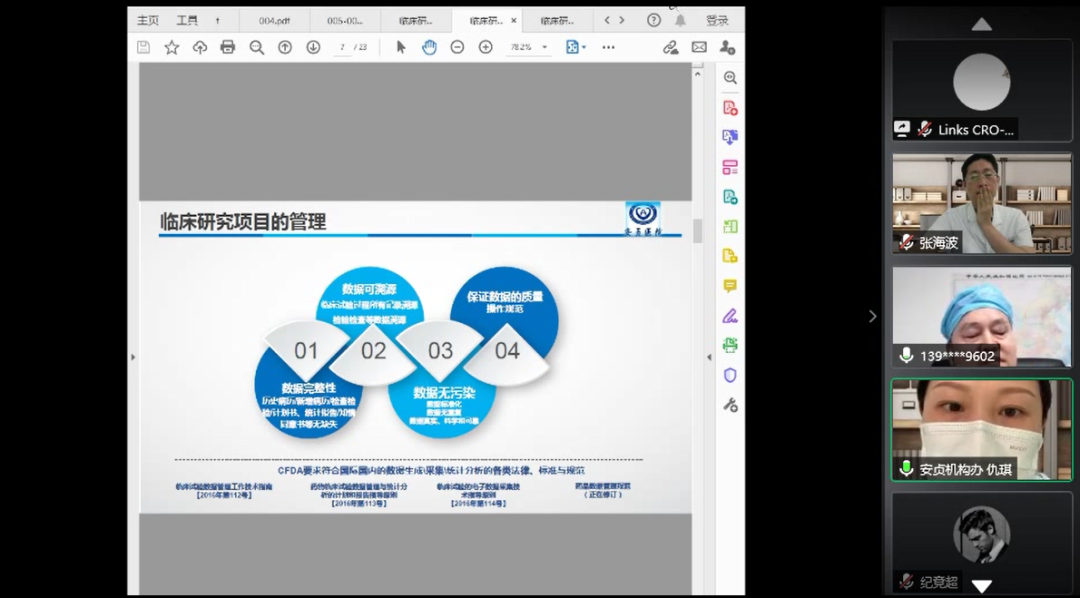Open the 004.pdf document tab
Viewport: 1080px width, 598px height.
[x=274, y=21]
